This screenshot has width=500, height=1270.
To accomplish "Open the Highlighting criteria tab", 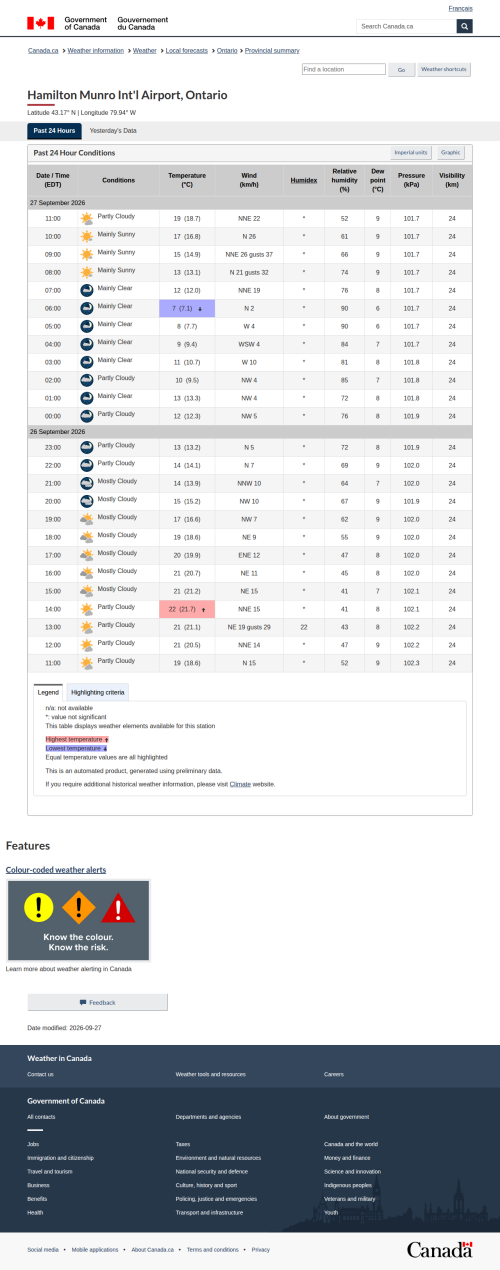I will click(x=98, y=692).
